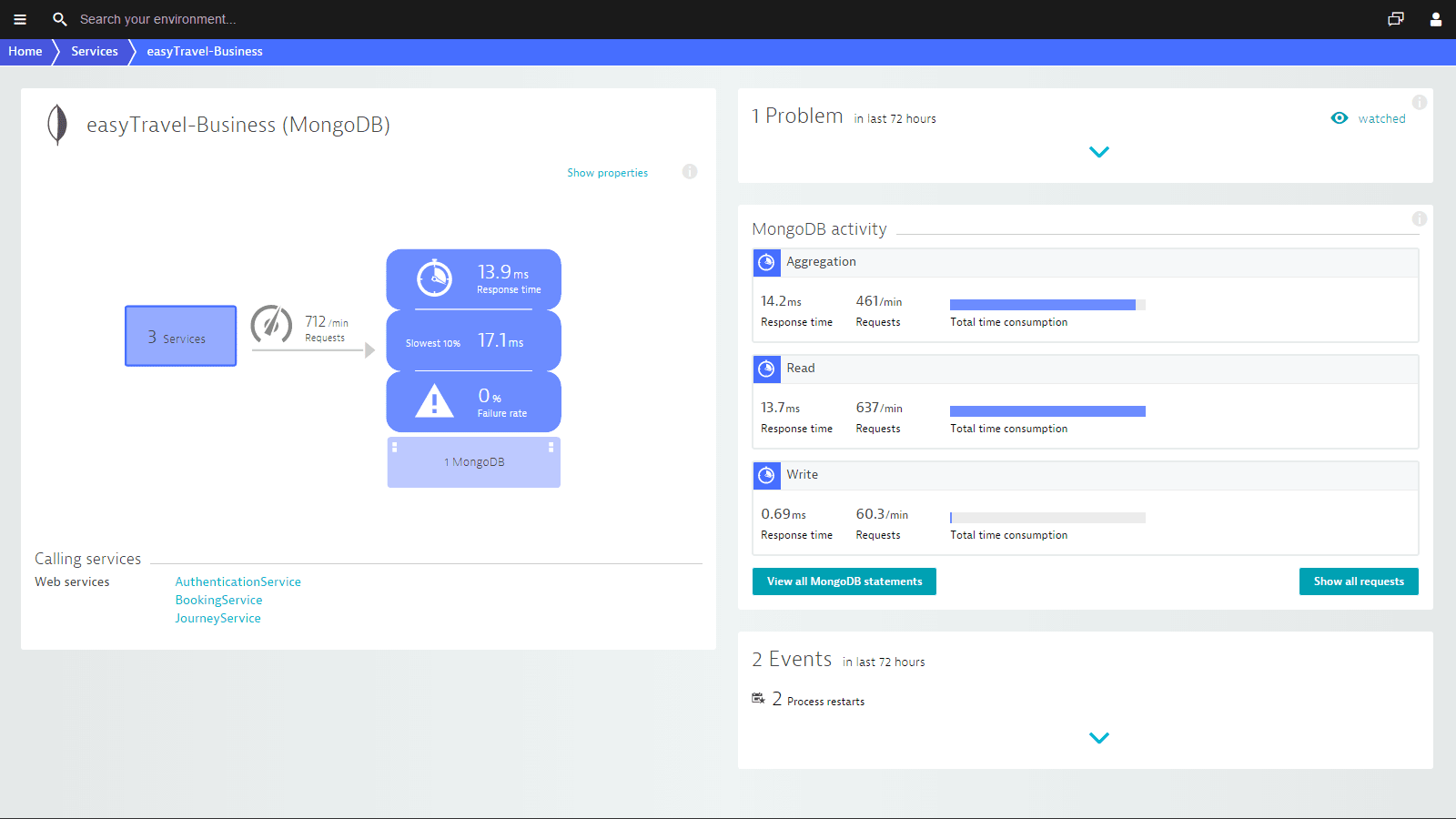The width and height of the screenshot is (1456, 819).
Task: Click the Aggregation clock icon
Action: [x=767, y=262]
